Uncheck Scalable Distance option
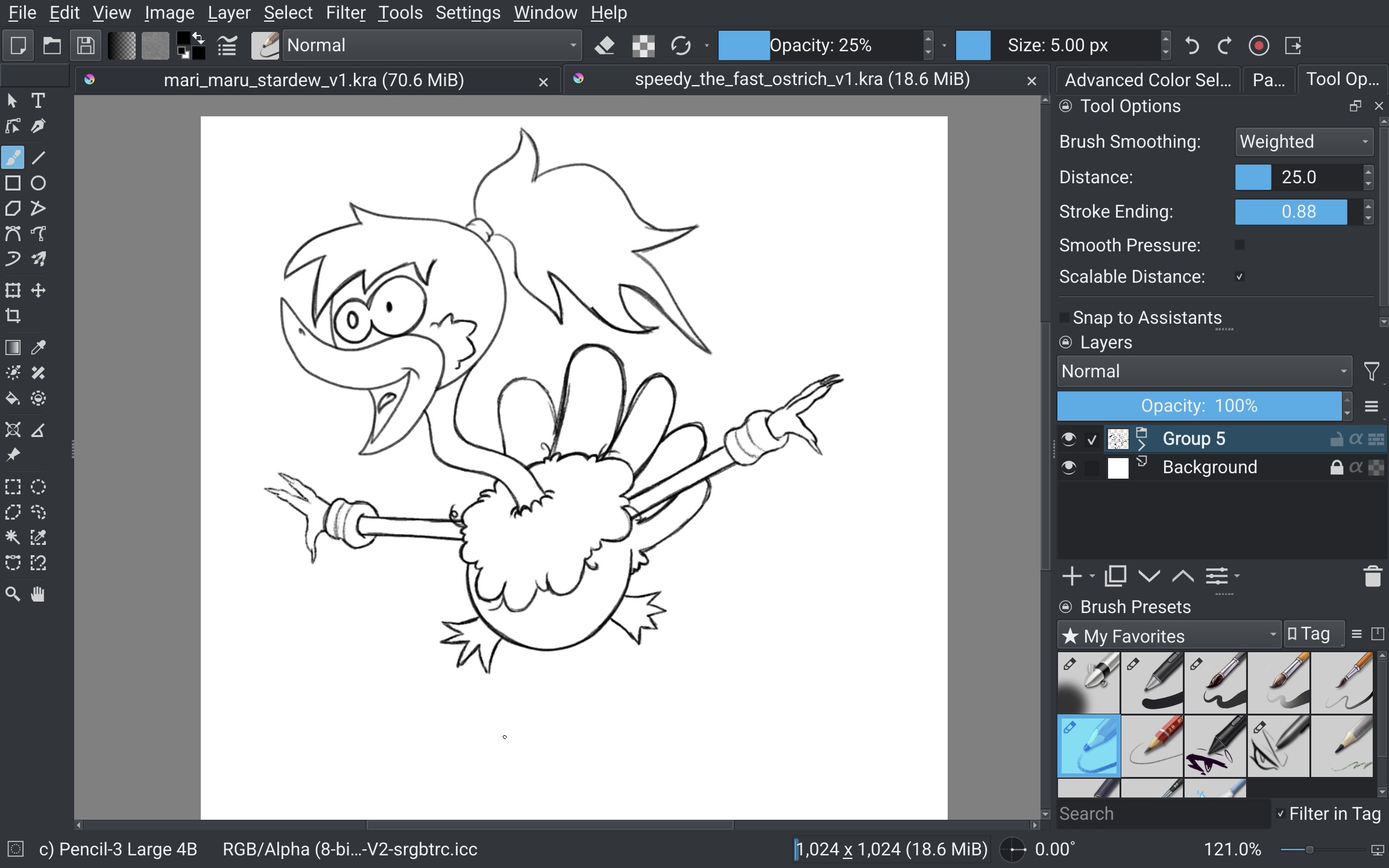This screenshot has height=868, width=1389. 1239,277
